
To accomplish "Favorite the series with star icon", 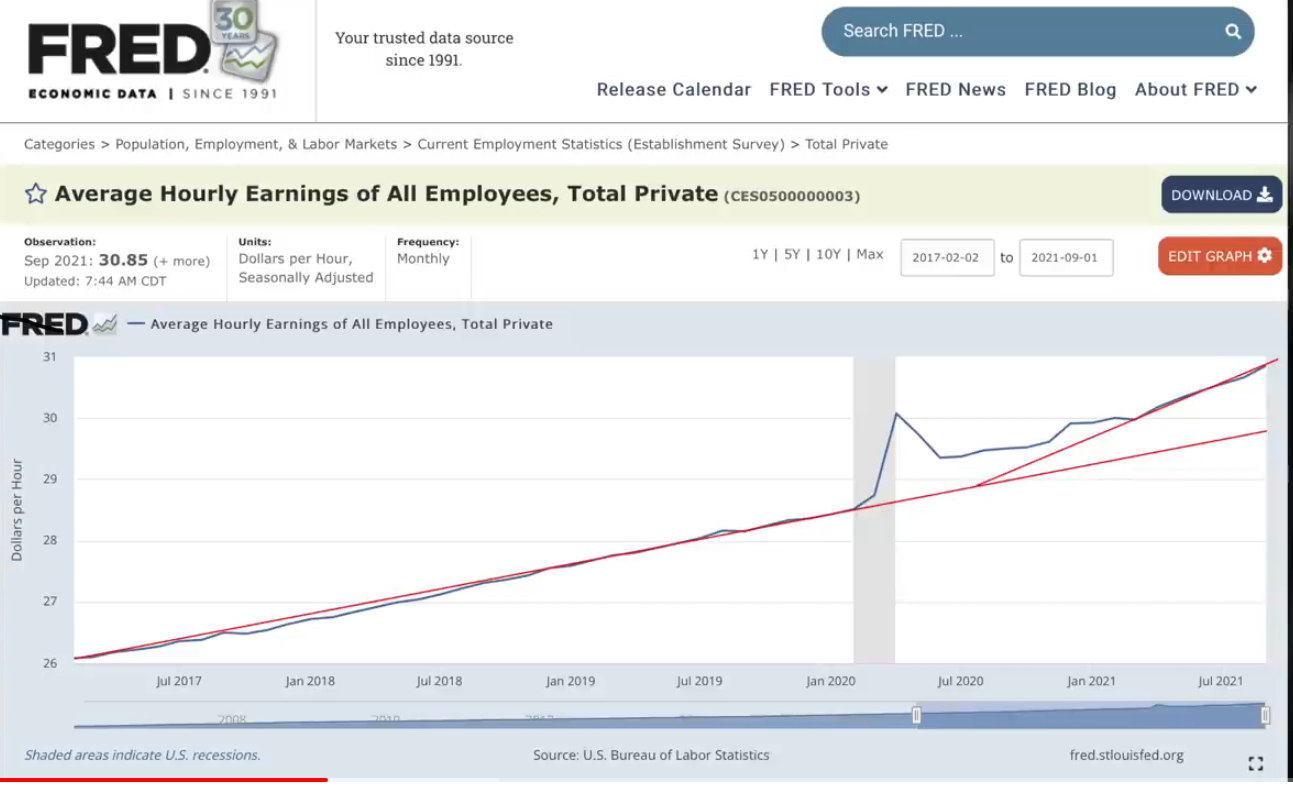I will click(36, 194).
